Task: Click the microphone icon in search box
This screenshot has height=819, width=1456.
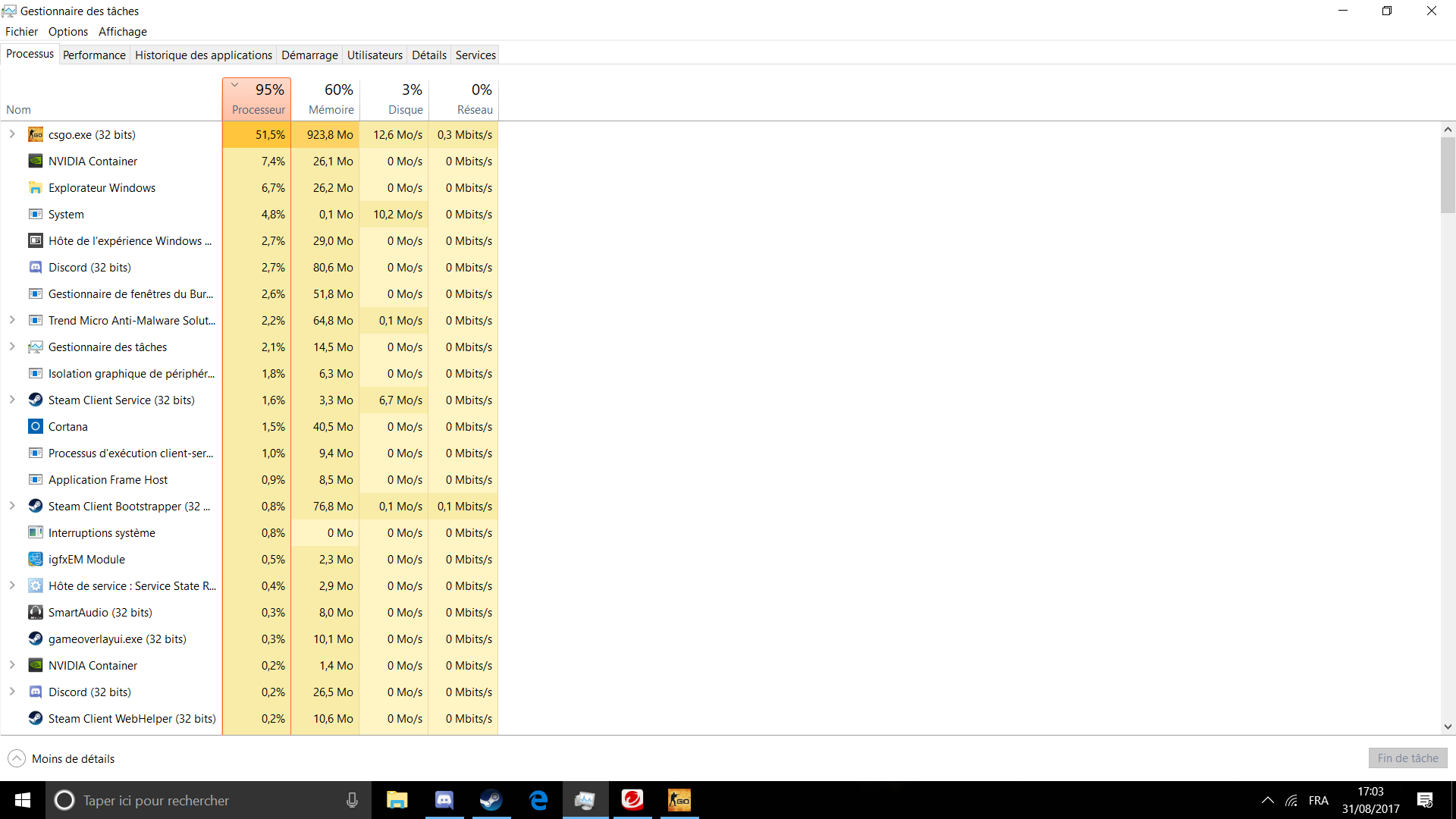Action: coord(352,800)
